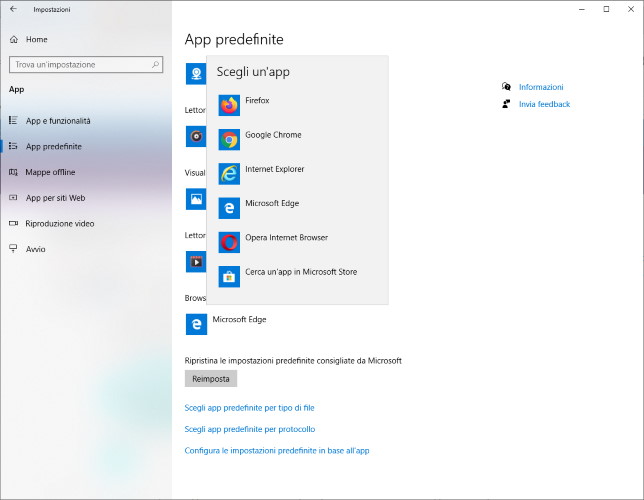This screenshot has width=644, height=500.
Task: Click the Scegli un'app popup title
Action: (x=253, y=72)
